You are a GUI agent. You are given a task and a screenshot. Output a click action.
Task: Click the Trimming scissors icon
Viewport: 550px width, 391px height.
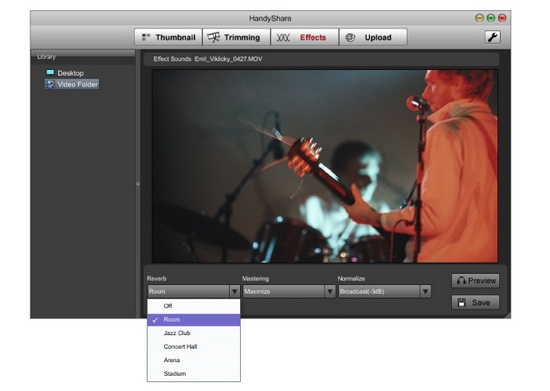tap(214, 37)
